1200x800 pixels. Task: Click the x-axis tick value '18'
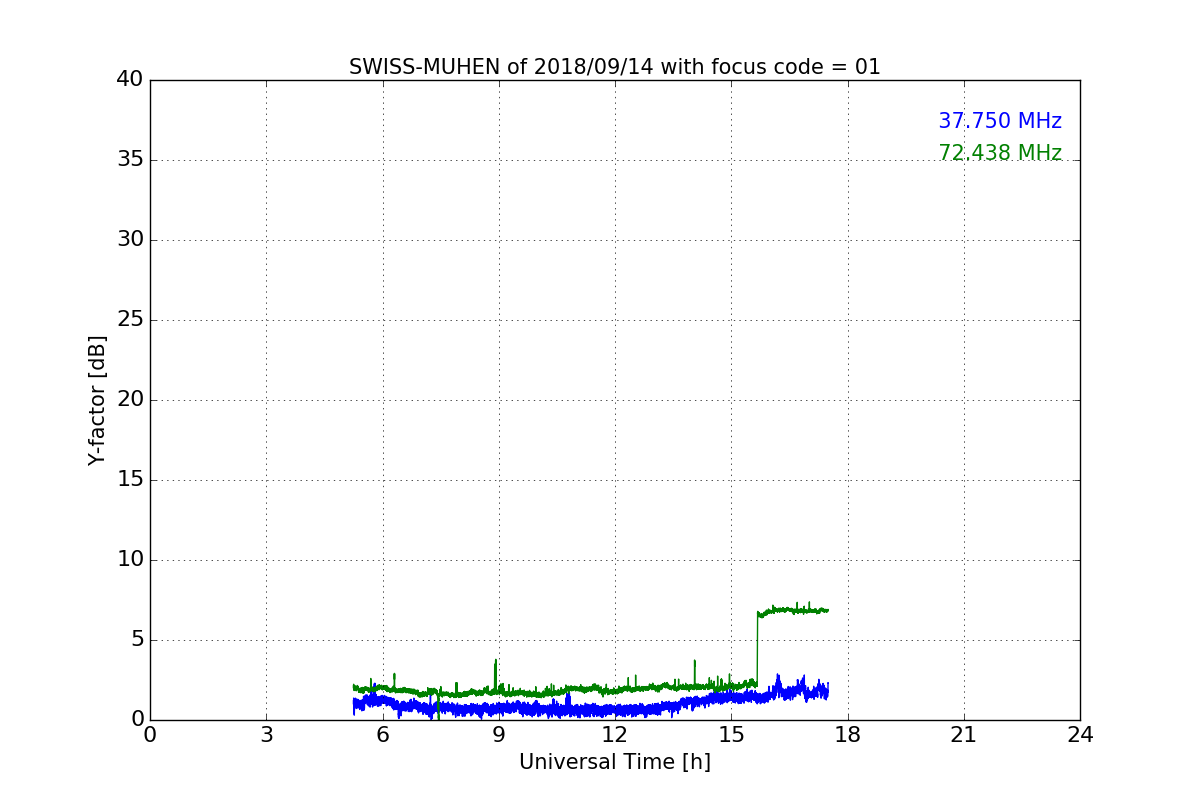click(848, 734)
